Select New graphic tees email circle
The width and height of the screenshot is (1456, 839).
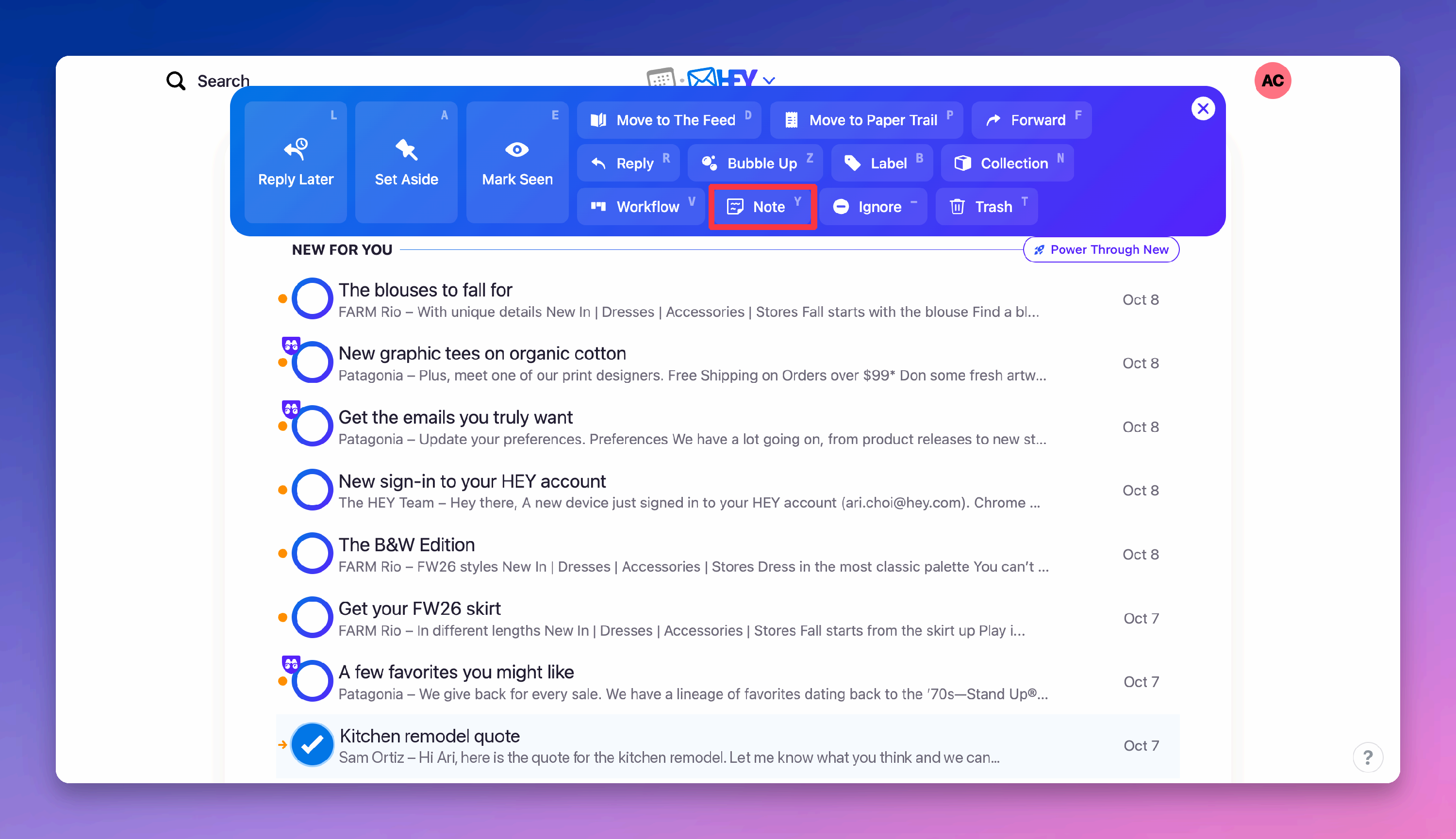[x=312, y=362]
